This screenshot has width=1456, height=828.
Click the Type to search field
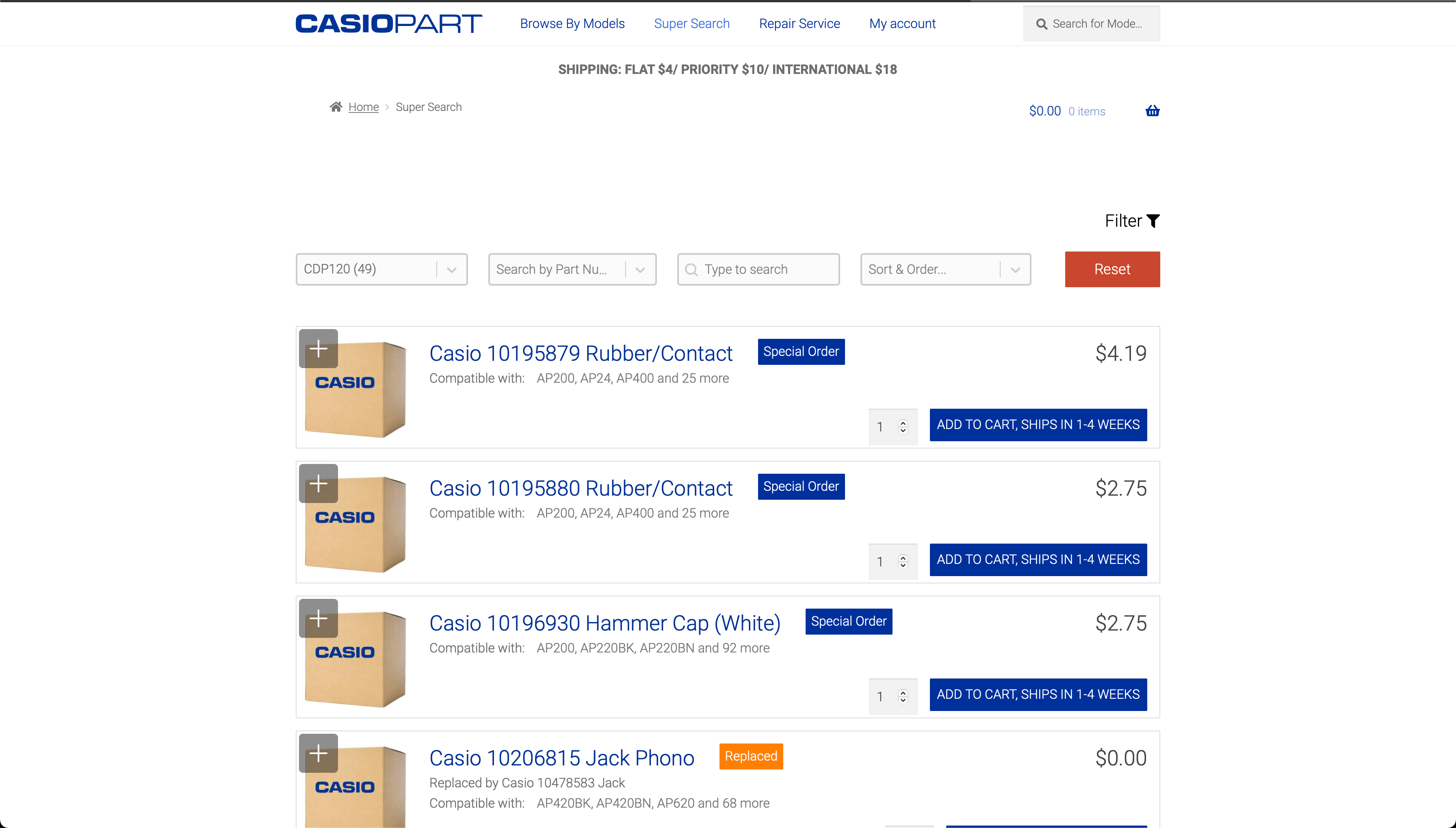[758, 269]
